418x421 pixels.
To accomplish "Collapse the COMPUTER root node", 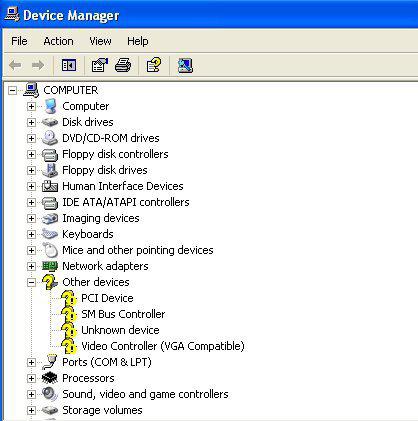I will tap(12, 90).
